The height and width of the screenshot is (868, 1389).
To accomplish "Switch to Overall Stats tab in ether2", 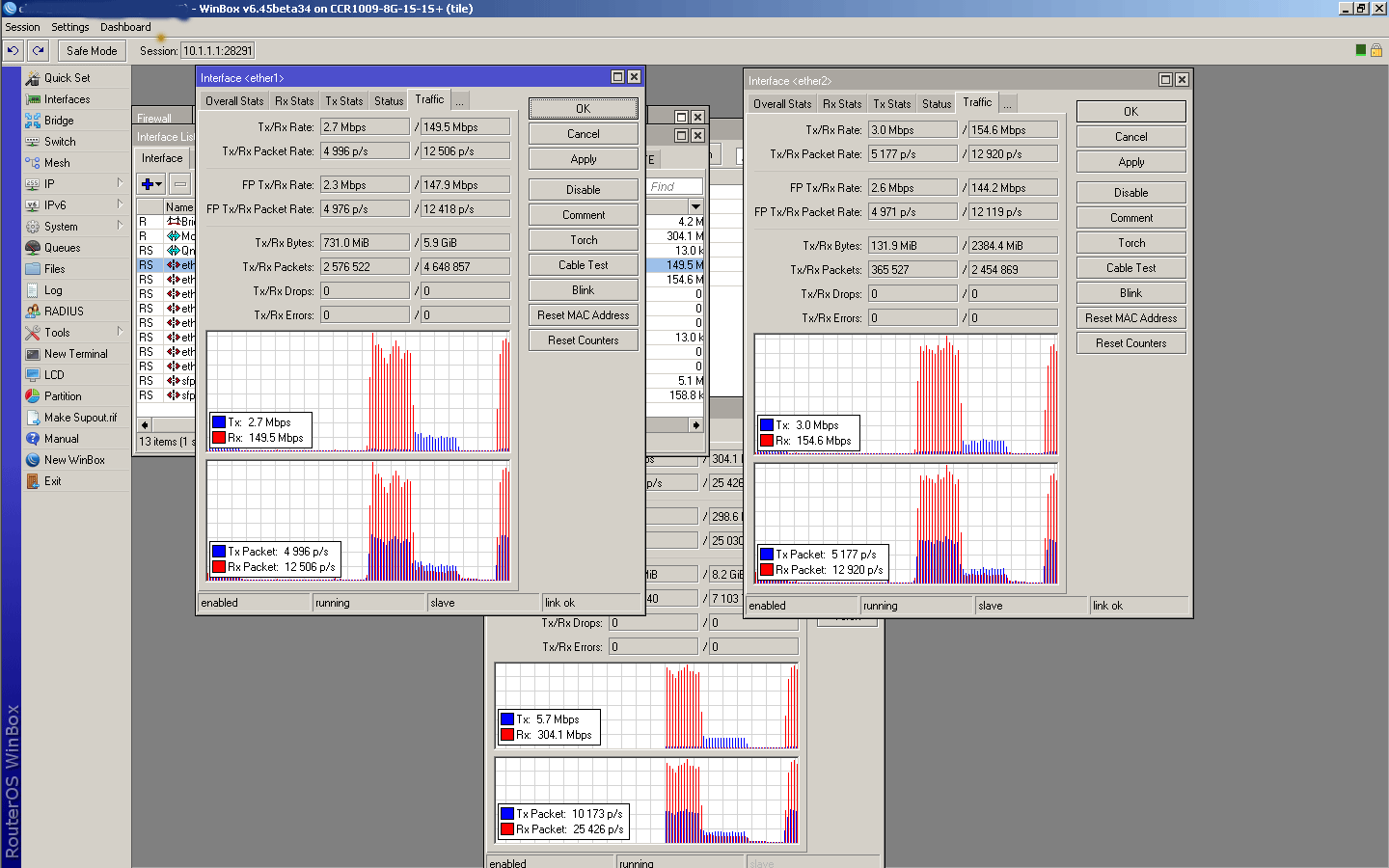I will [782, 104].
